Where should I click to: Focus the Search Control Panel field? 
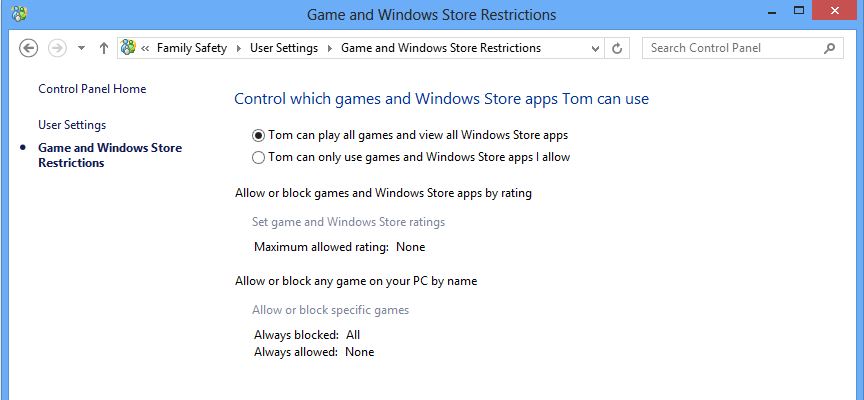click(x=735, y=48)
